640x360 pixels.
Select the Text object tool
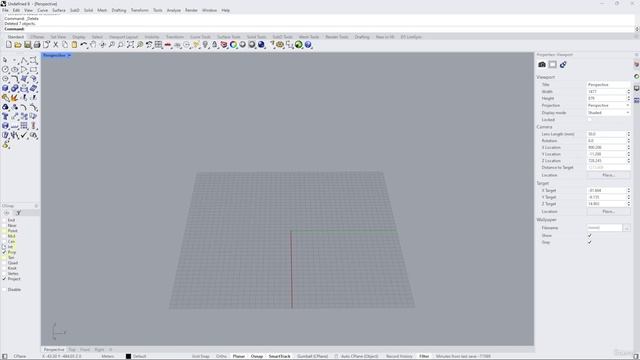tap(5, 116)
